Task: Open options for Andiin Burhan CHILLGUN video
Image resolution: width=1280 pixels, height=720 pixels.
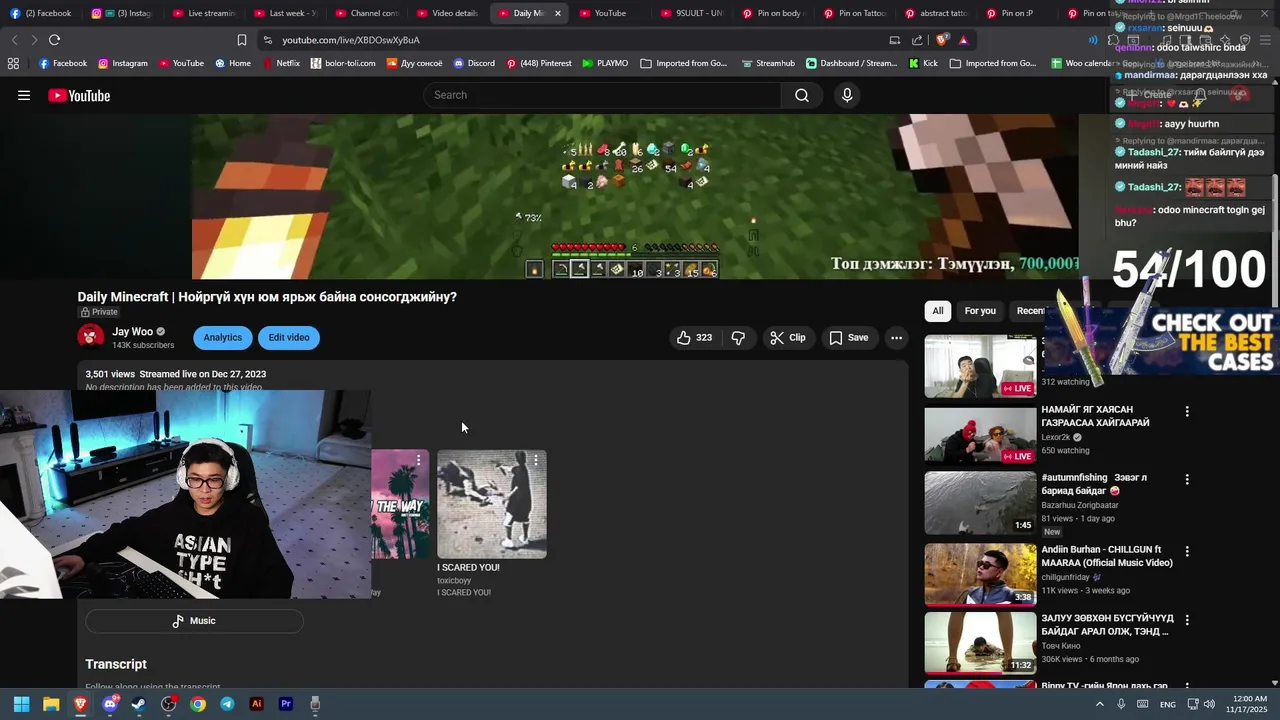Action: coord(1187,552)
